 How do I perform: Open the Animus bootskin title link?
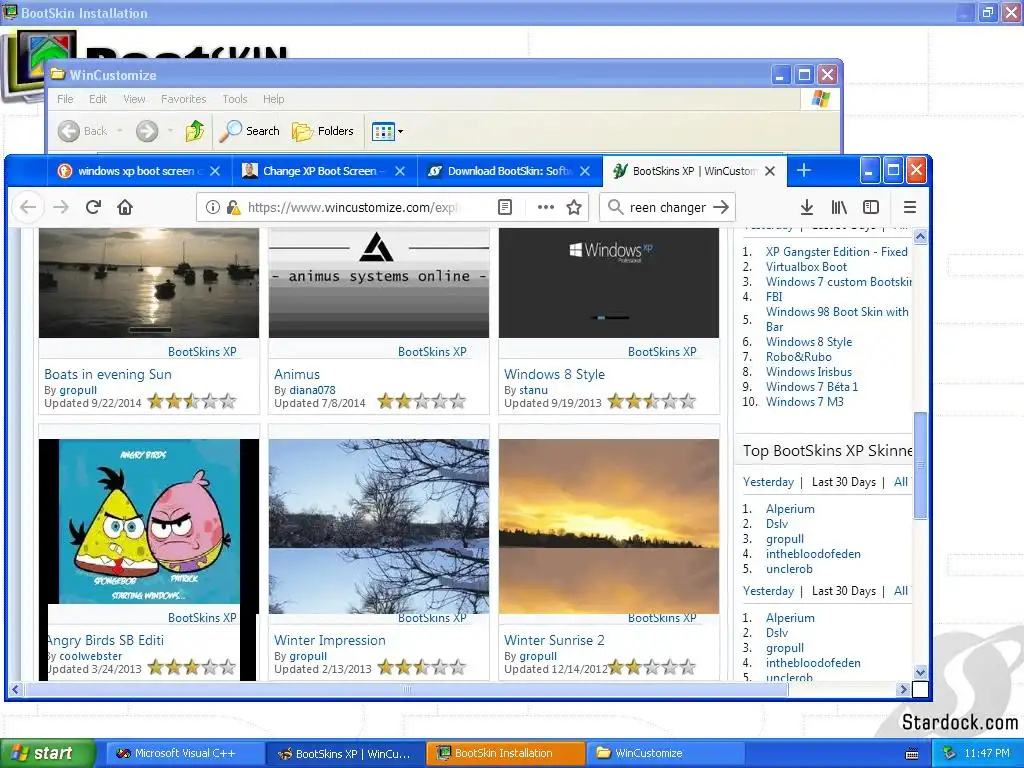297,374
